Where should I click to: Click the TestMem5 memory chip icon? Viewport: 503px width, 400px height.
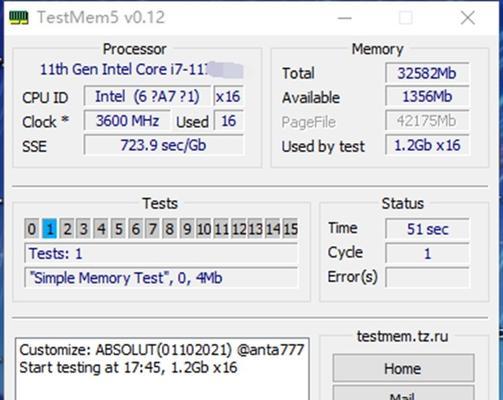click(x=19, y=17)
